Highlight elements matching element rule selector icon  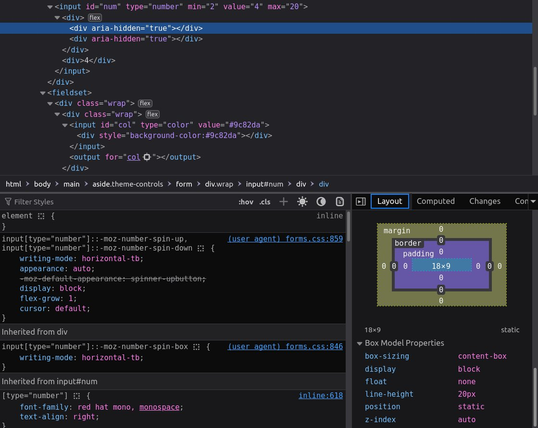[x=41, y=216]
